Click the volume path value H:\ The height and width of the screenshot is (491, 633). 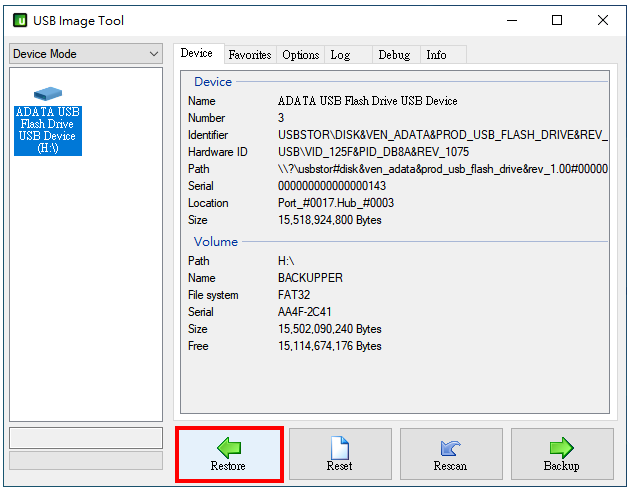(286, 261)
